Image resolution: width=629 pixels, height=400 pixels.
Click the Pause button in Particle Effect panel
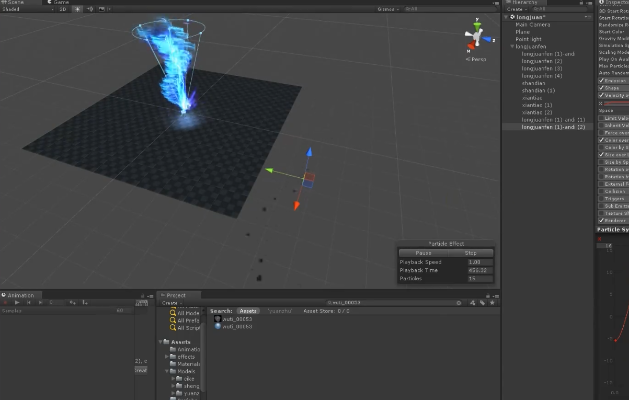(423, 253)
